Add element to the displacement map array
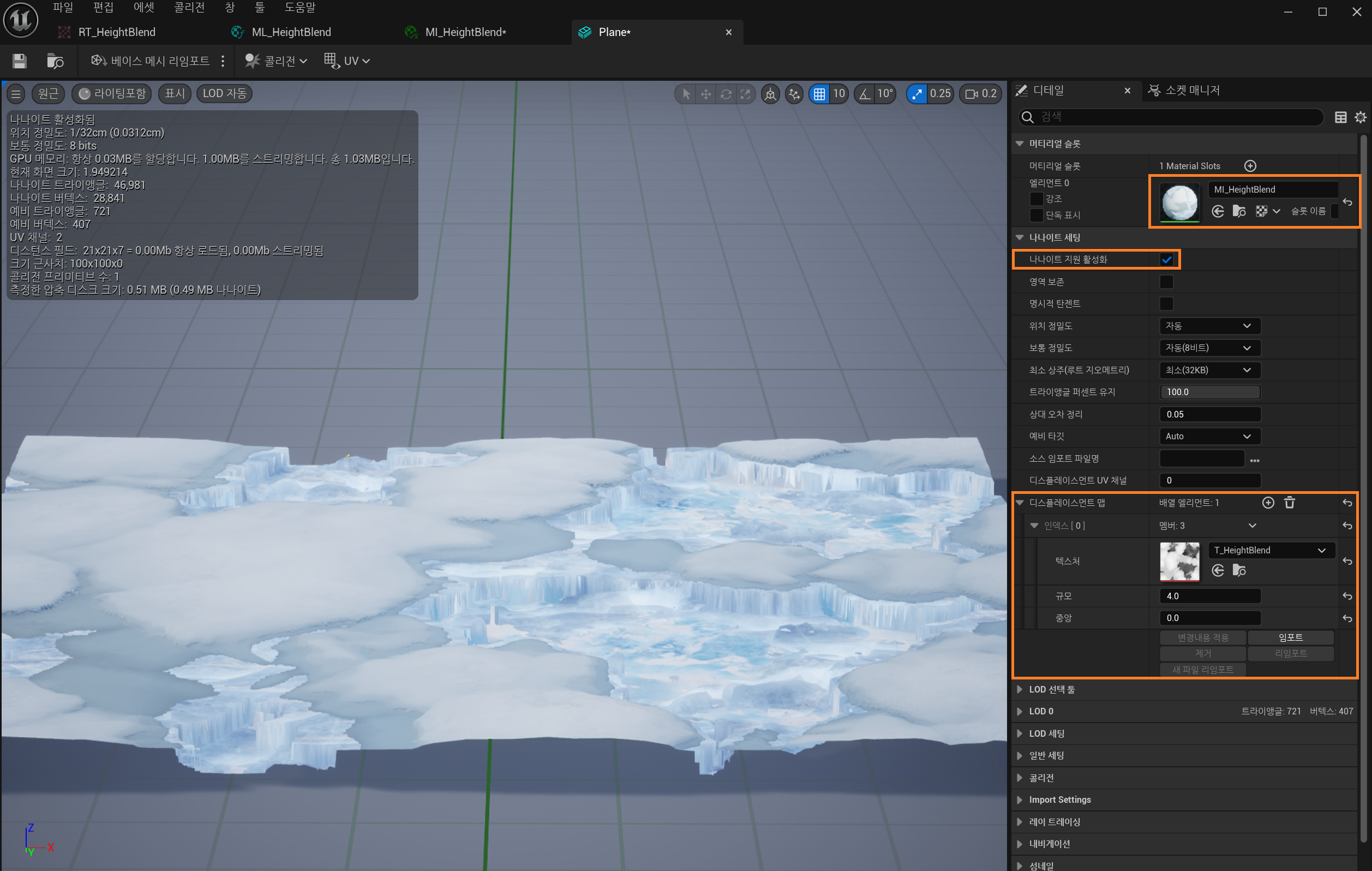The image size is (1372, 871). pos(1268,503)
